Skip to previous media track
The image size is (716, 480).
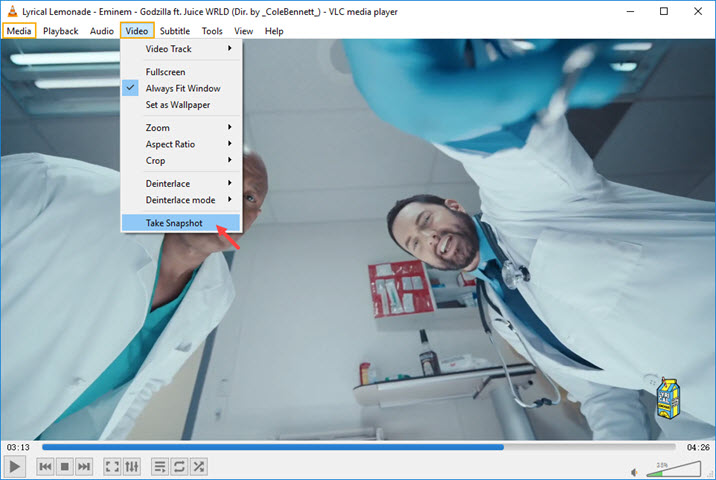tap(46, 466)
